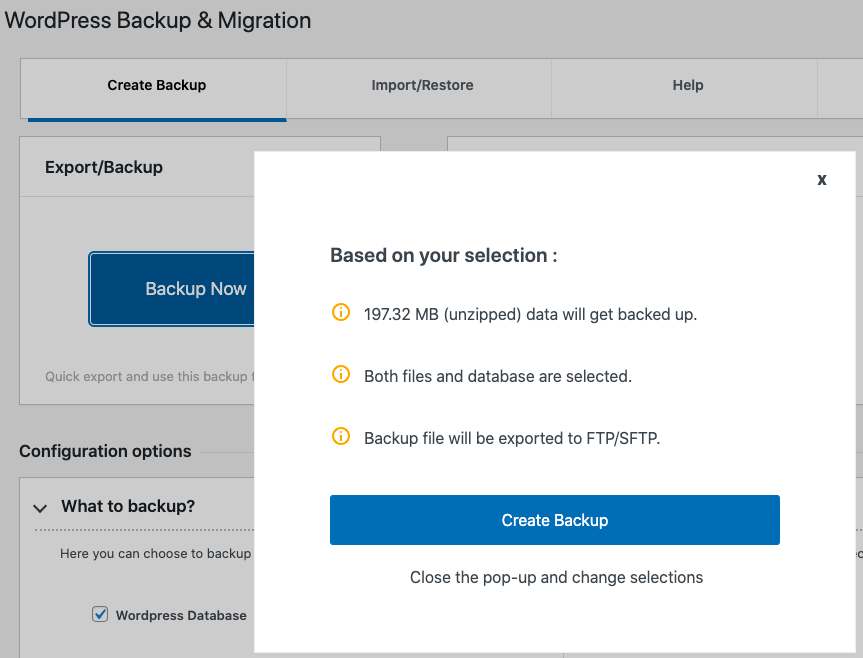Click Close the pop-up and change selections
863x658 pixels.
pos(556,577)
